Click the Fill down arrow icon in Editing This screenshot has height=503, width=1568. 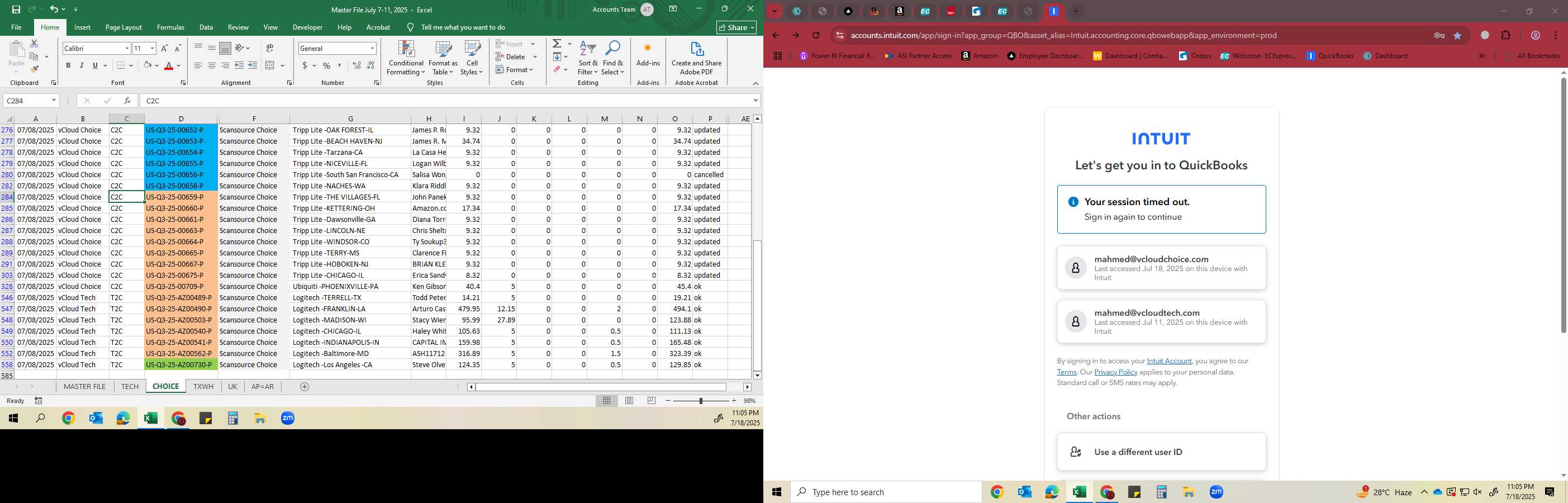(x=557, y=56)
